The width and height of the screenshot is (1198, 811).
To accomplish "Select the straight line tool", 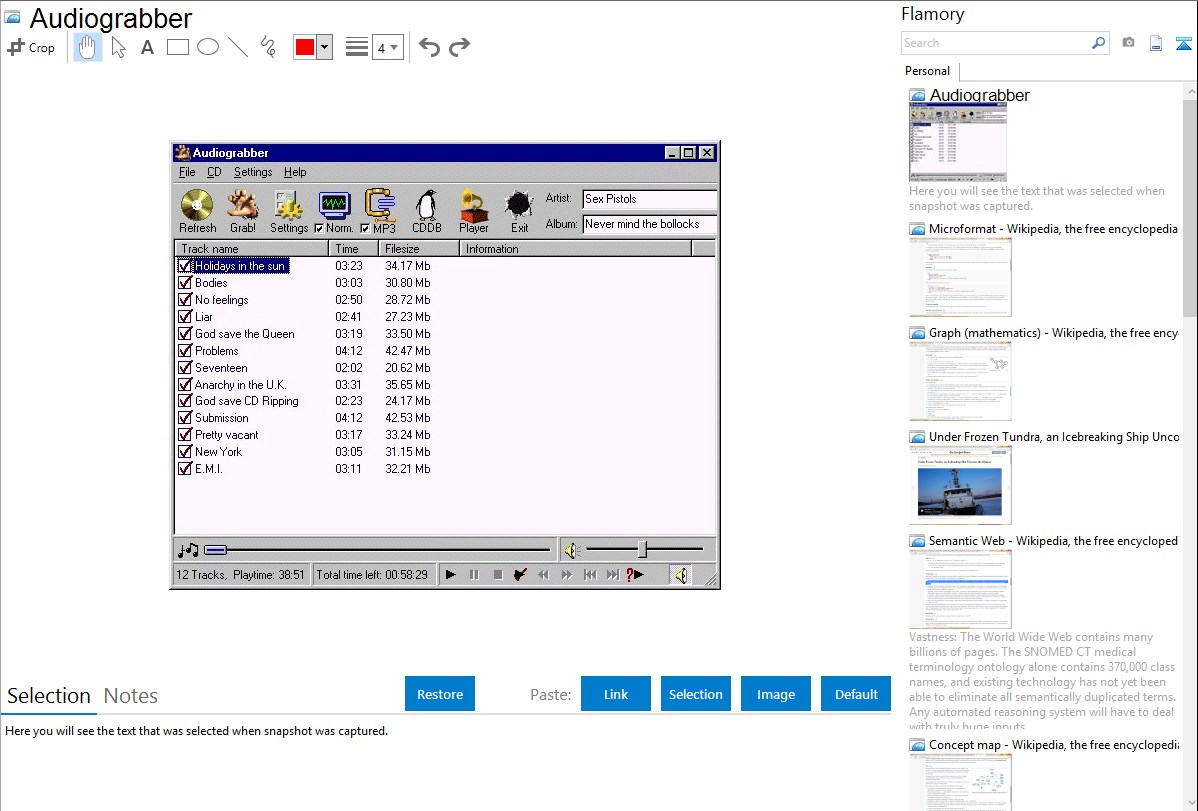I will [x=238, y=47].
